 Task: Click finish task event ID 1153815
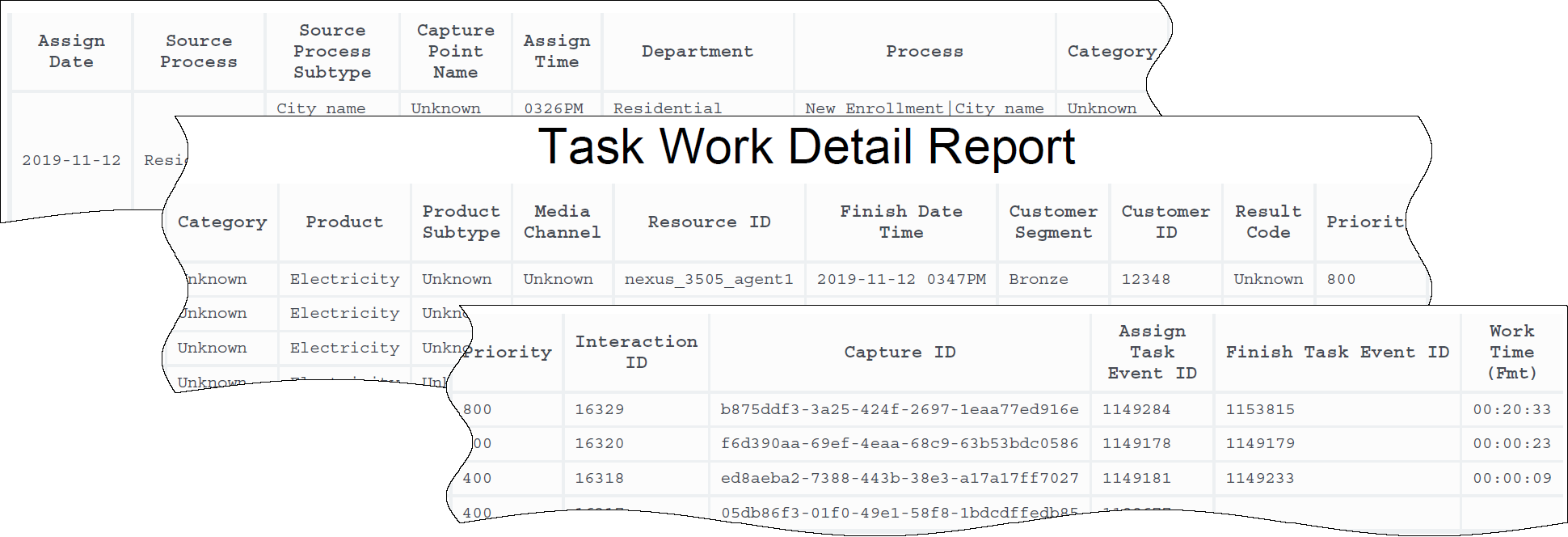click(x=1260, y=409)
